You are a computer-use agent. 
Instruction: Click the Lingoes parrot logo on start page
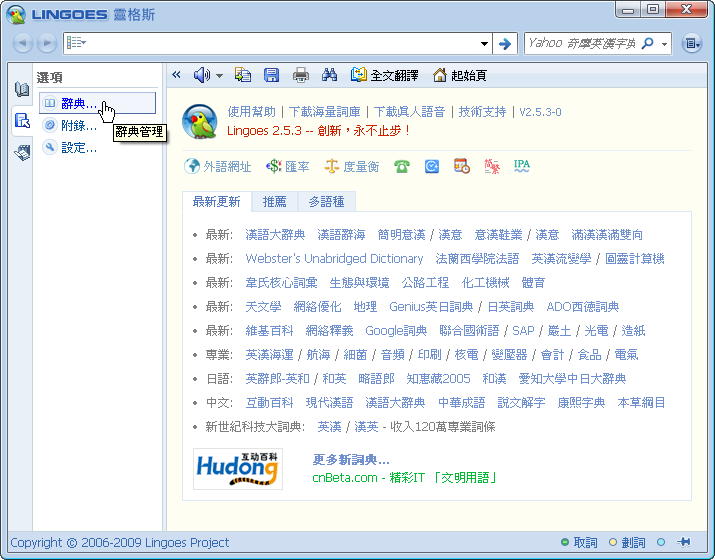[199, 121]
